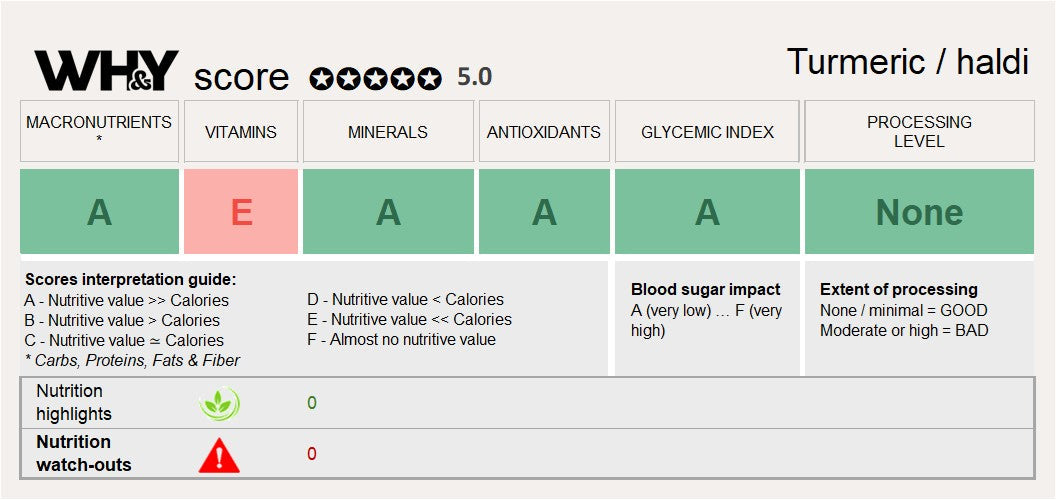1056x500 pixels.
Task: Select the MACRONUTRIENTS header cell
Action: tap(99, 131)
